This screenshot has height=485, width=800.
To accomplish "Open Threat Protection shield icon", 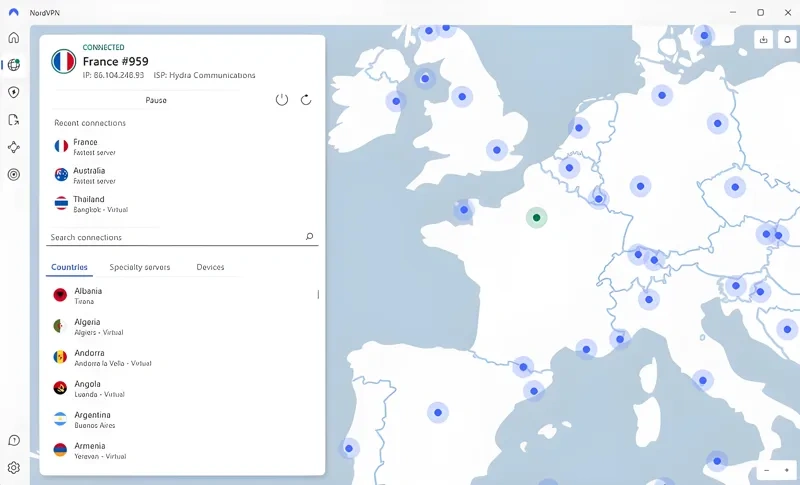I will click(x=14, y=92).
